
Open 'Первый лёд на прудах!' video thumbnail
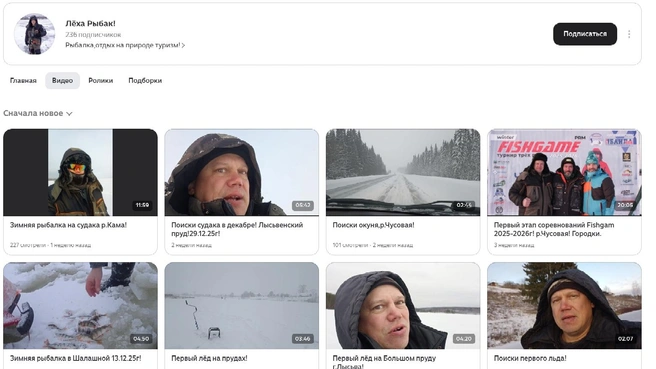pos(241,306)
